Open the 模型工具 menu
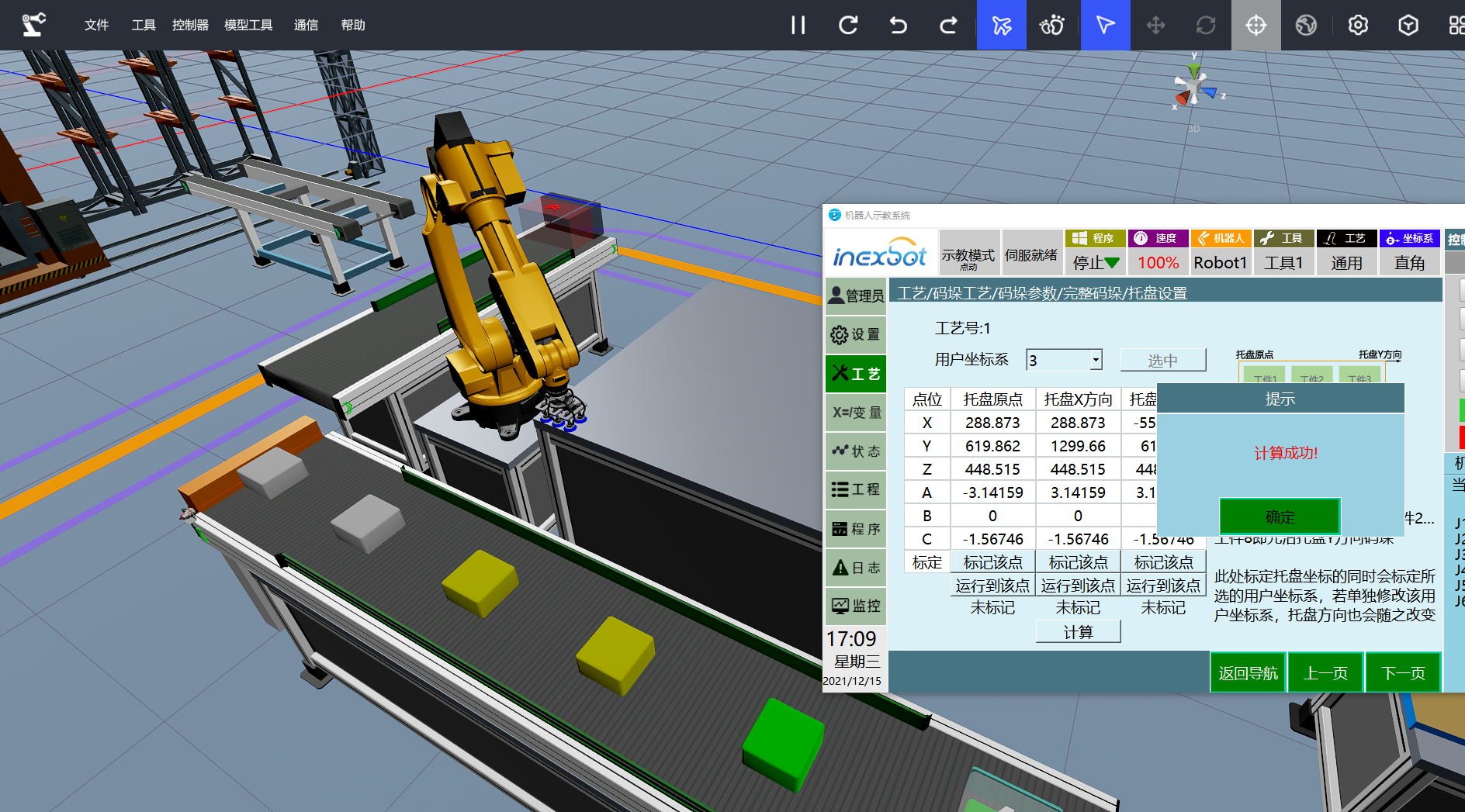 coord(248,25)
